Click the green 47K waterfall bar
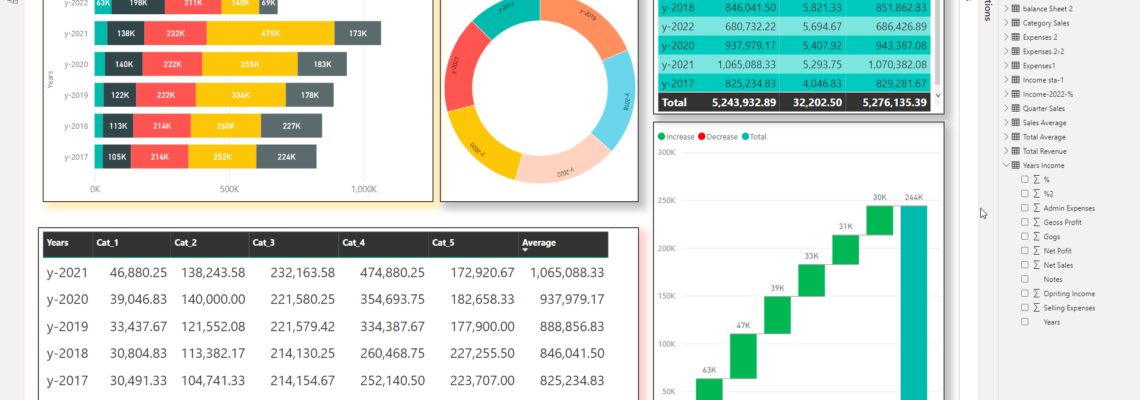The height and width of the screenshot is (400, 1140). tap(743, 356)
